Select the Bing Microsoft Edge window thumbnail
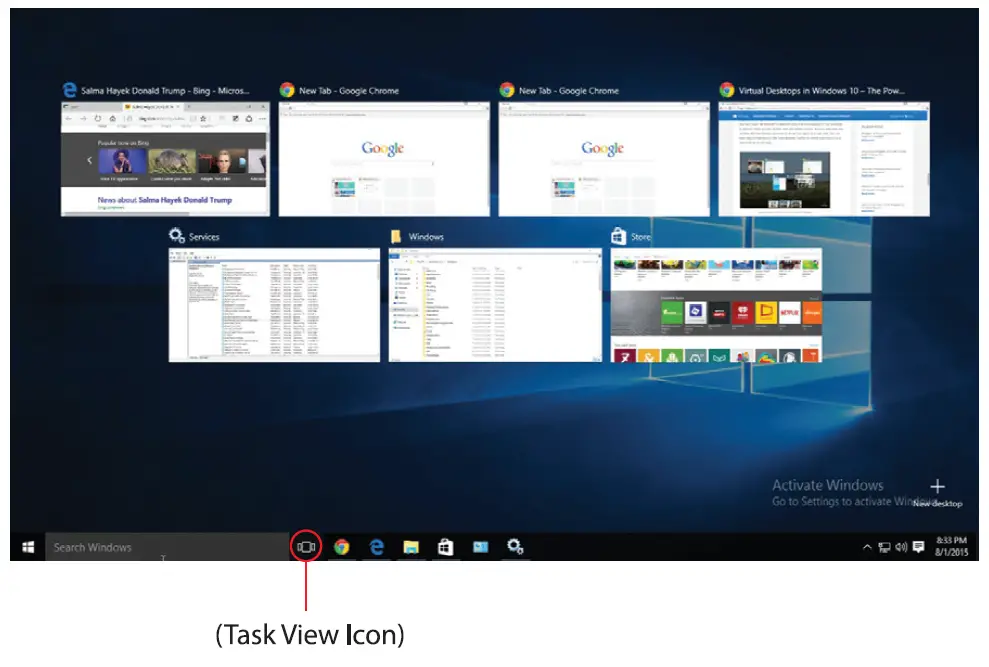 pyautogui.click(x=165, y=158)
